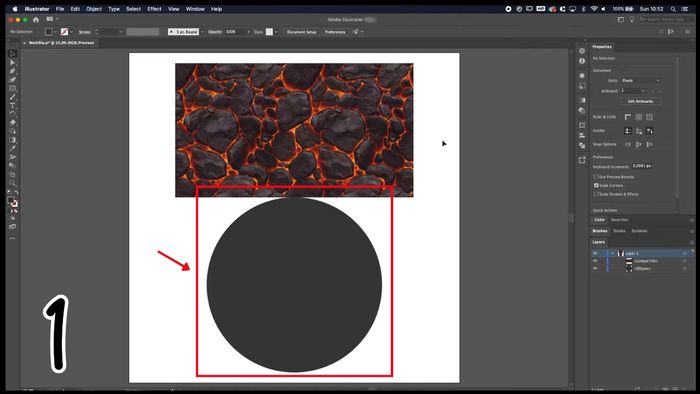Click the snap to point icon in Snap Options
This screenshot has height=394, width=700.
click(x=628, y=144)
